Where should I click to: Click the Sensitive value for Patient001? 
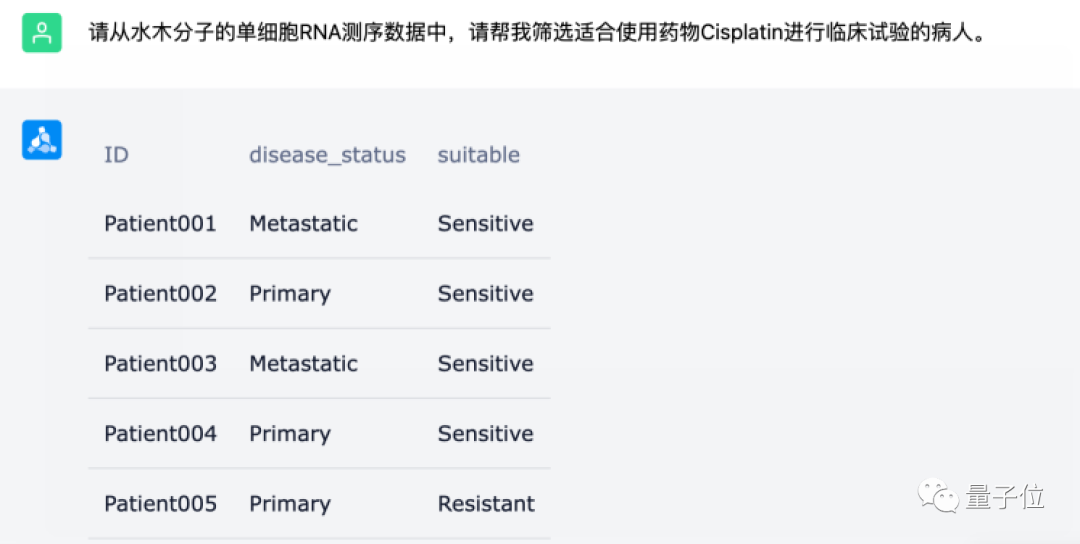point(485,224)
